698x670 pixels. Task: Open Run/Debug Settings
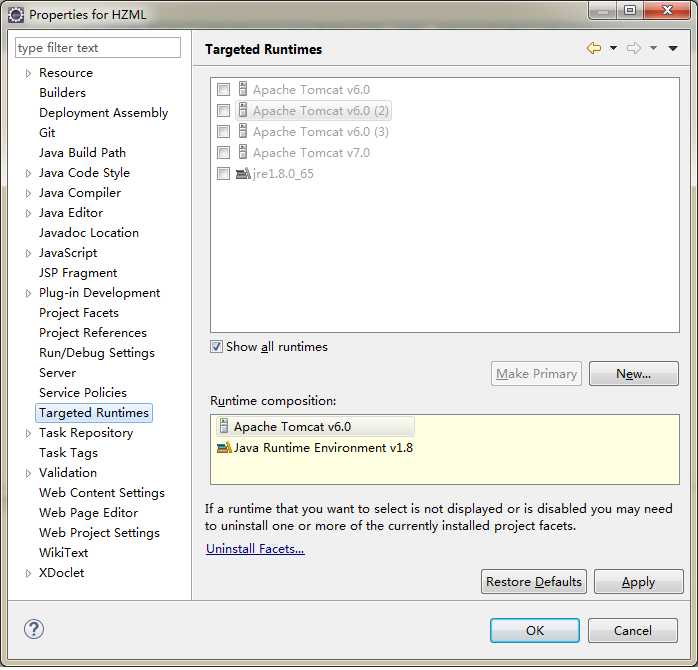[97, 353]
